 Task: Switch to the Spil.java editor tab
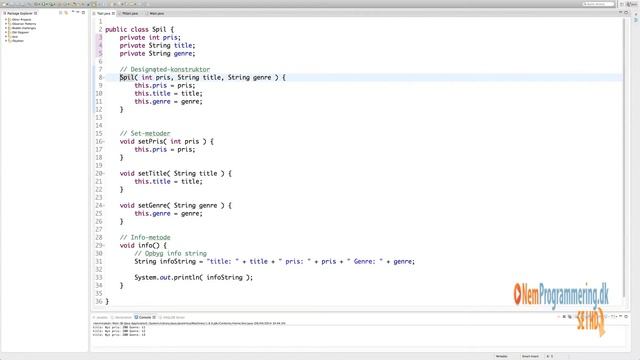coord(103,13)
